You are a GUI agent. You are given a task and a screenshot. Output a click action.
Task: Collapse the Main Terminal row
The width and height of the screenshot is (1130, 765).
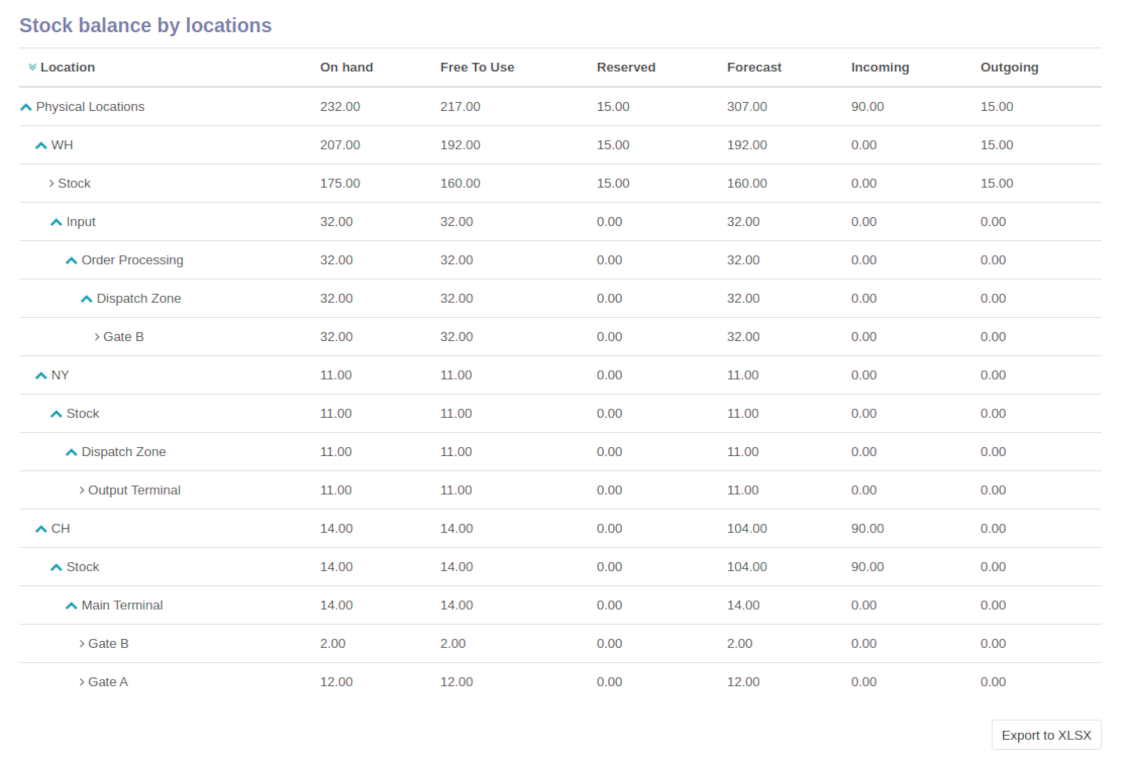click(x=71, y=606)
